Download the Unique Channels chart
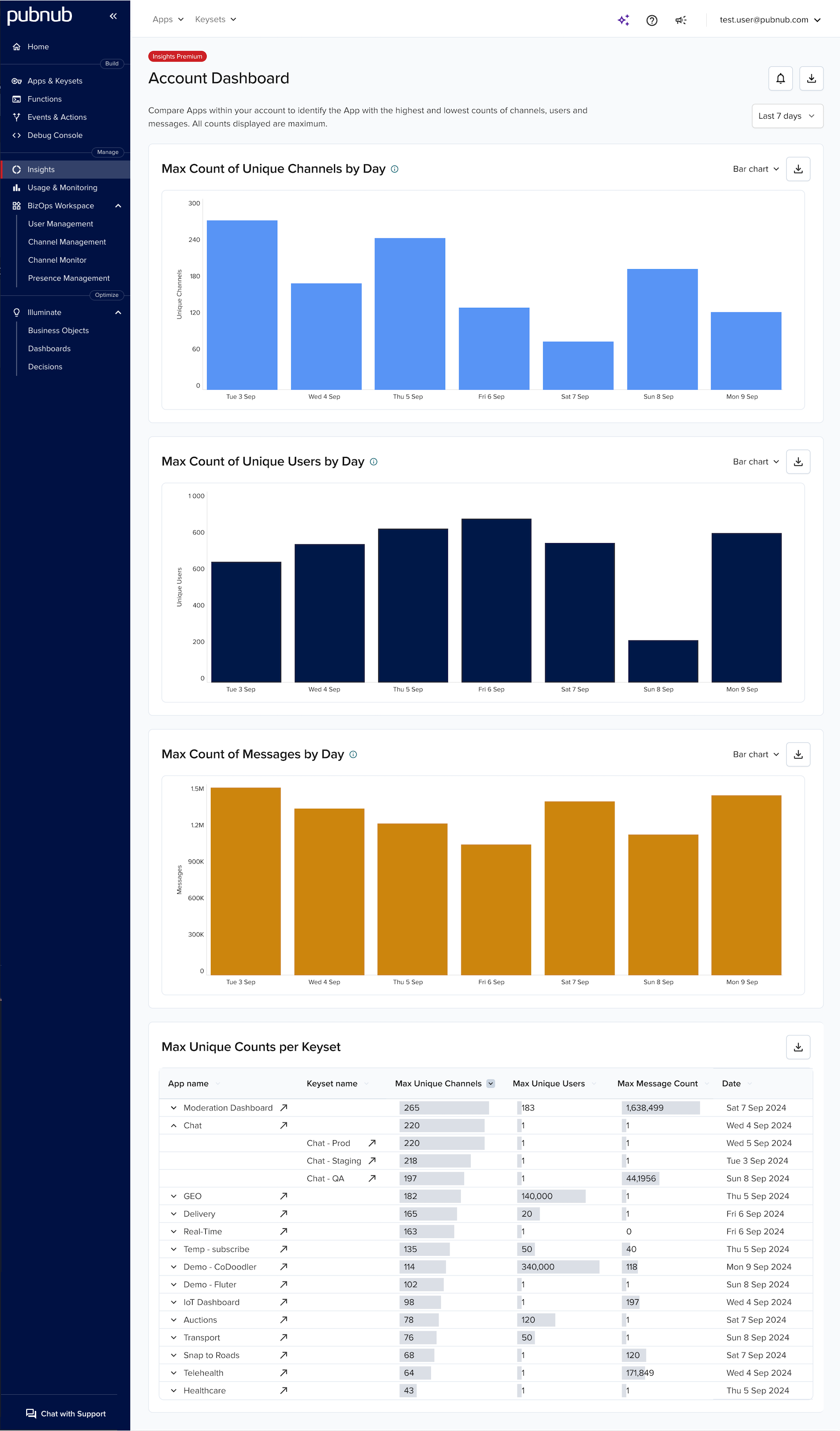 798,169
